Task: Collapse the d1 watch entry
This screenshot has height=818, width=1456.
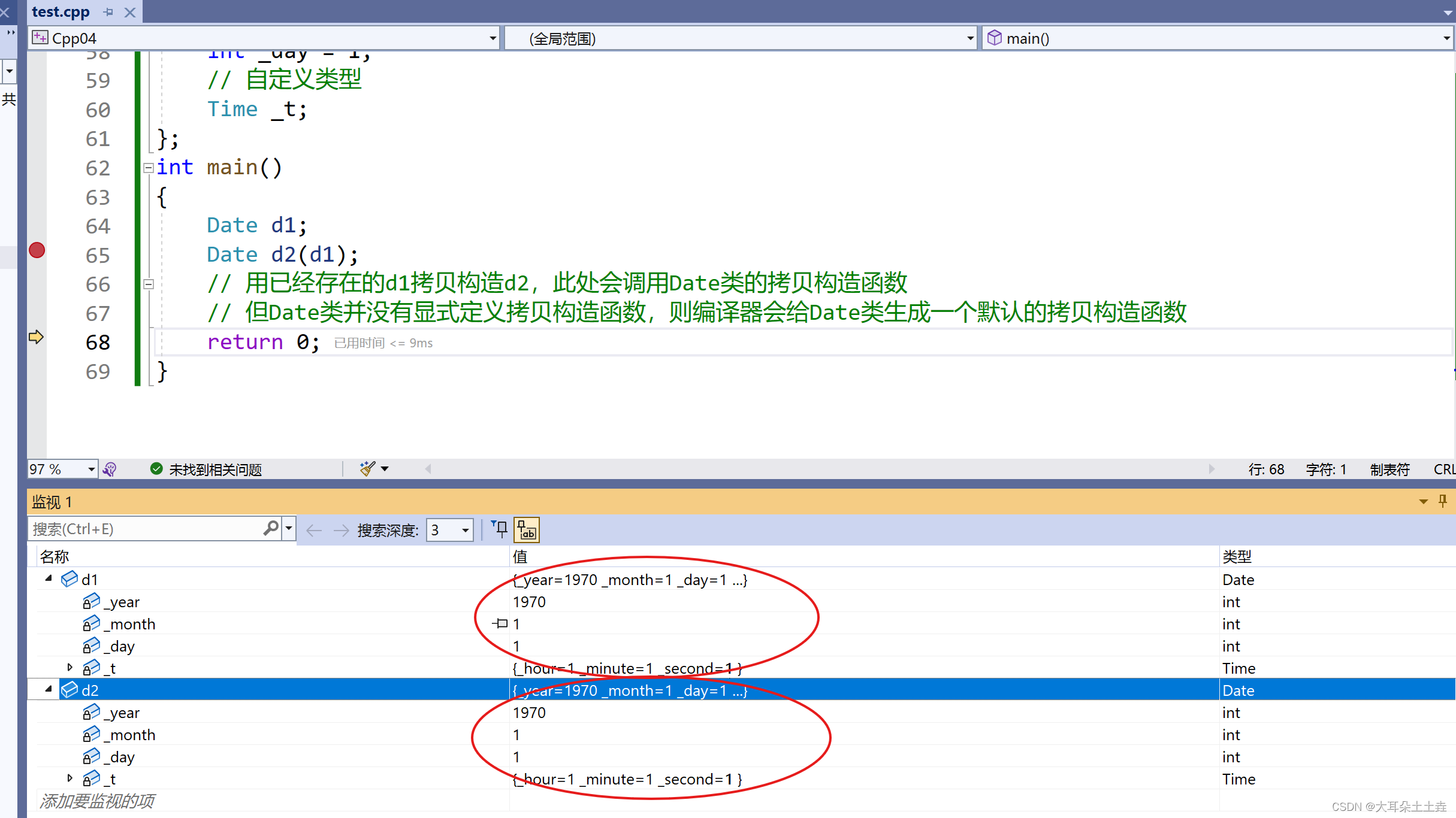Action: (49, 578)
